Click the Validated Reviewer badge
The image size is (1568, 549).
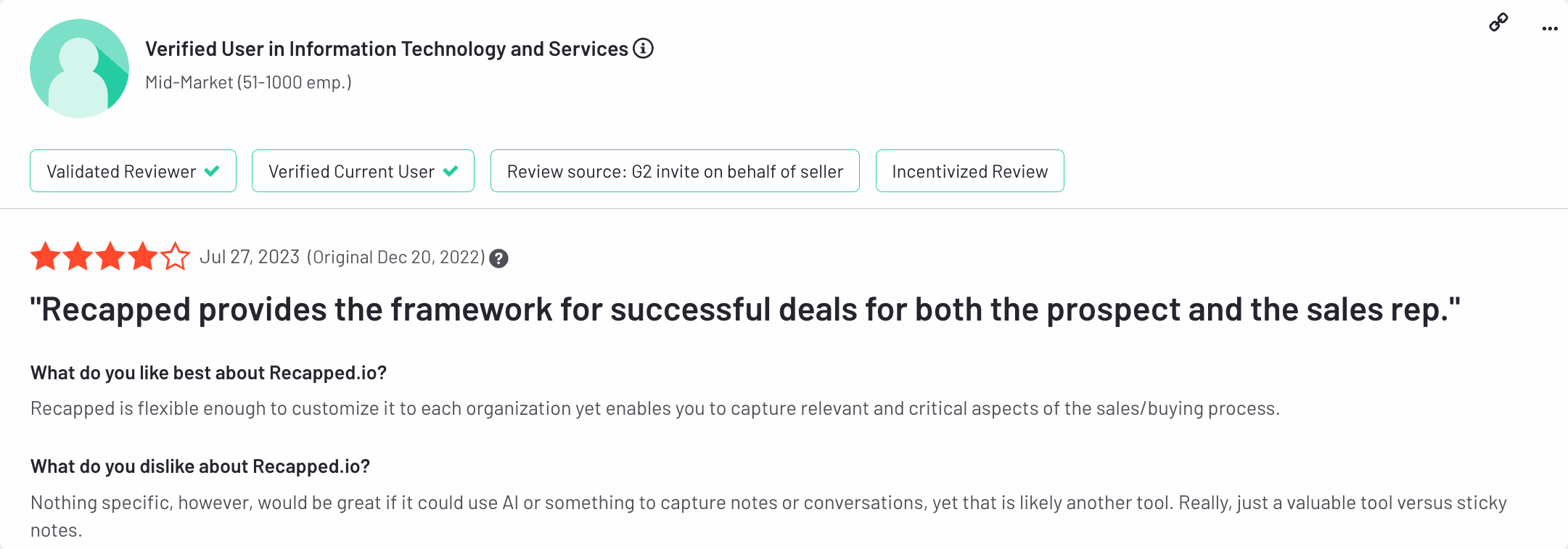click(x=133, y=171)
